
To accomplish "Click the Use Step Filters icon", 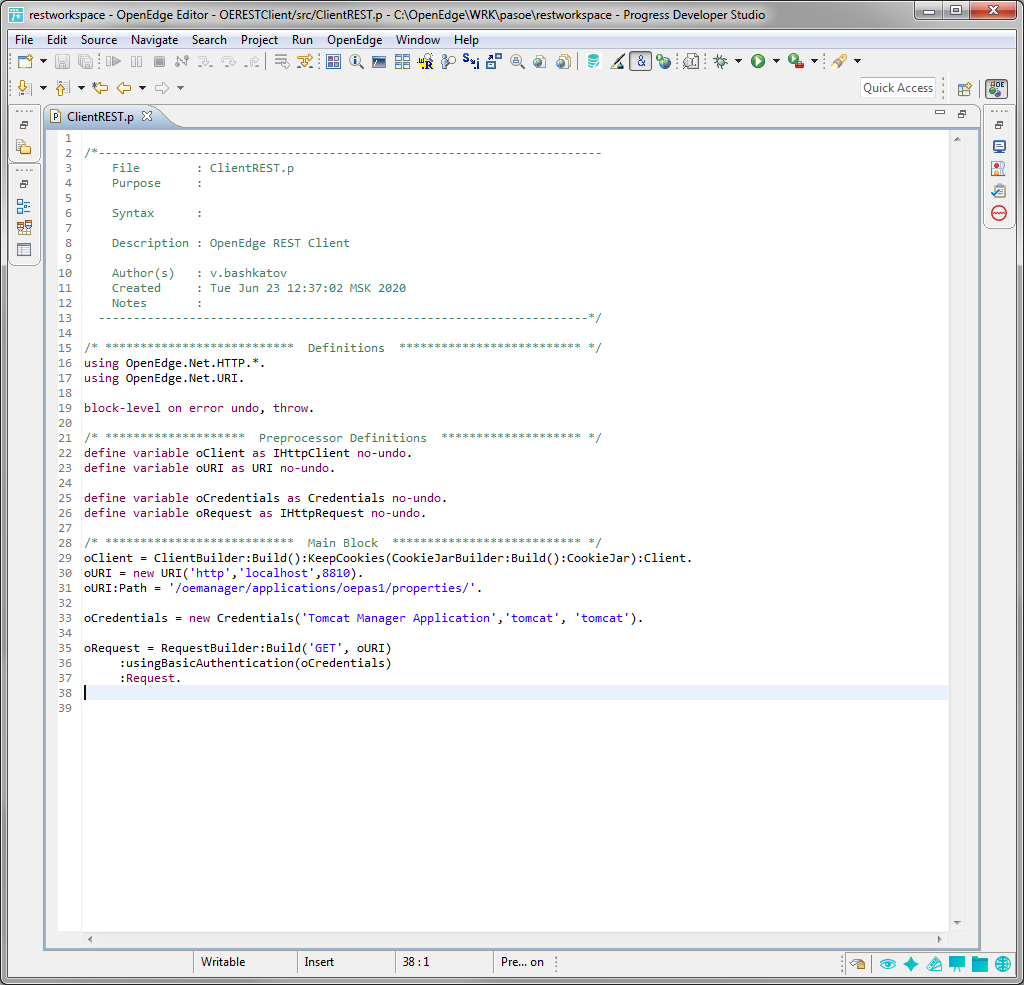I will click(304, 61).
